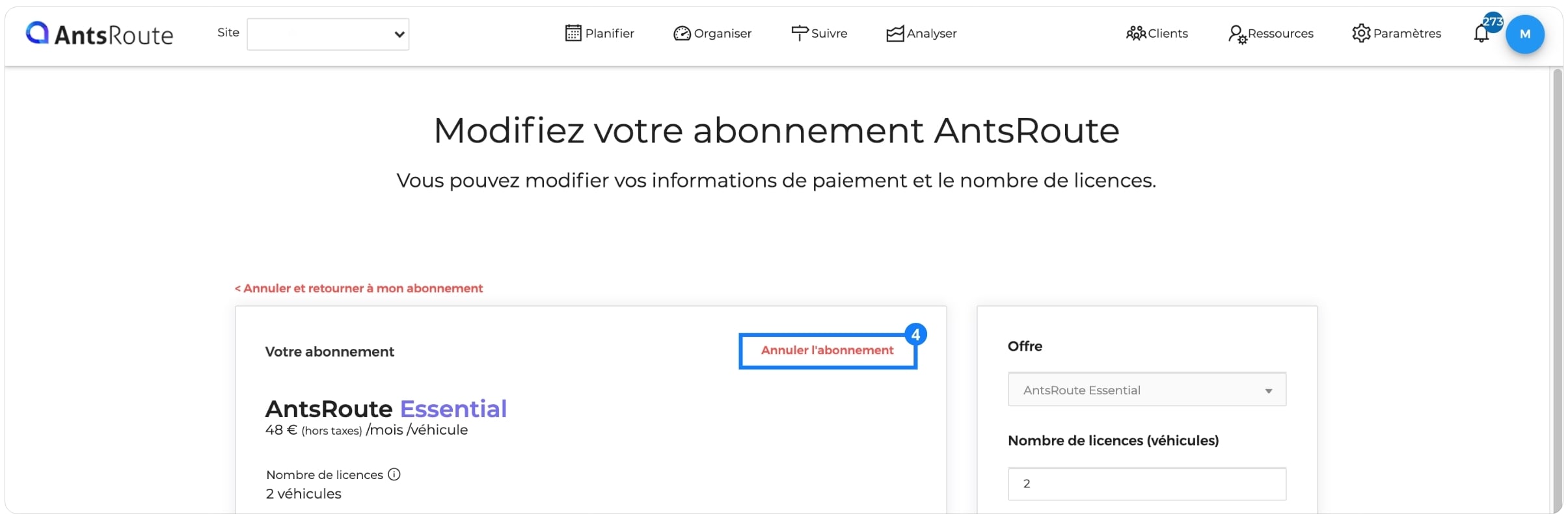Click the Annuler l'abonnement button
Screen dimensions: 1568x520
coord(828,351)
